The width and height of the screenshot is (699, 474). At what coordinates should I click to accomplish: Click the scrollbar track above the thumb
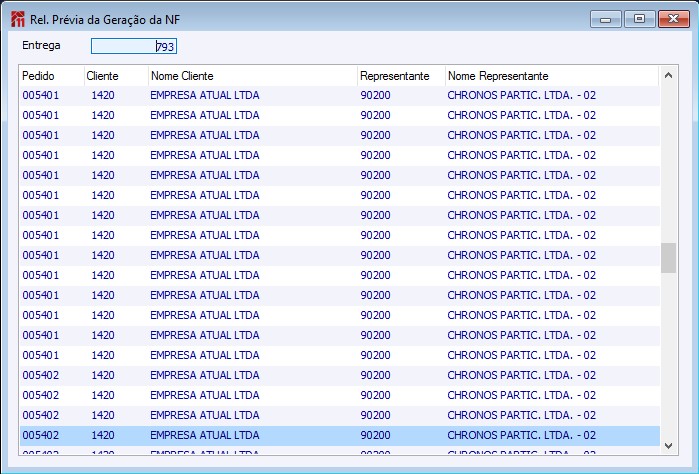tap(668, 163)
